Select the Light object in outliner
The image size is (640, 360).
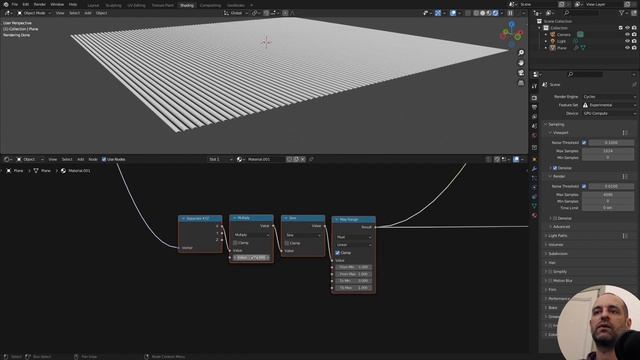(561, 41)
